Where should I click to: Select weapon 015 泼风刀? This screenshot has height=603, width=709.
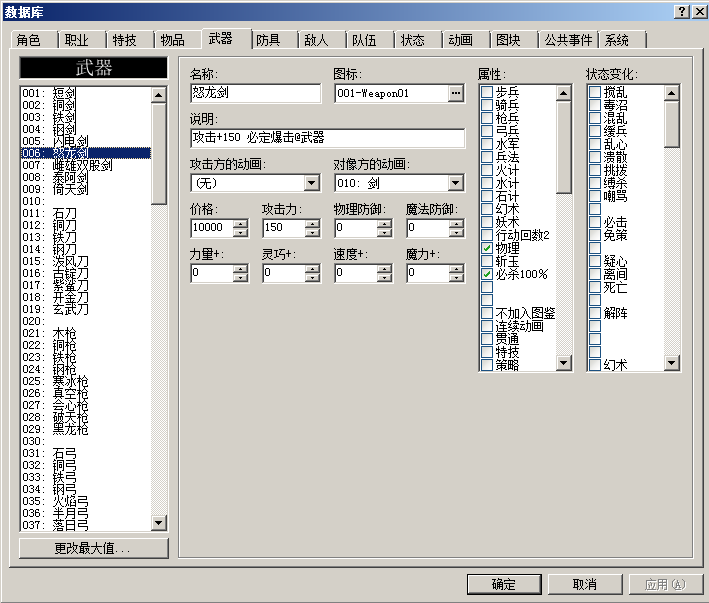86,261
